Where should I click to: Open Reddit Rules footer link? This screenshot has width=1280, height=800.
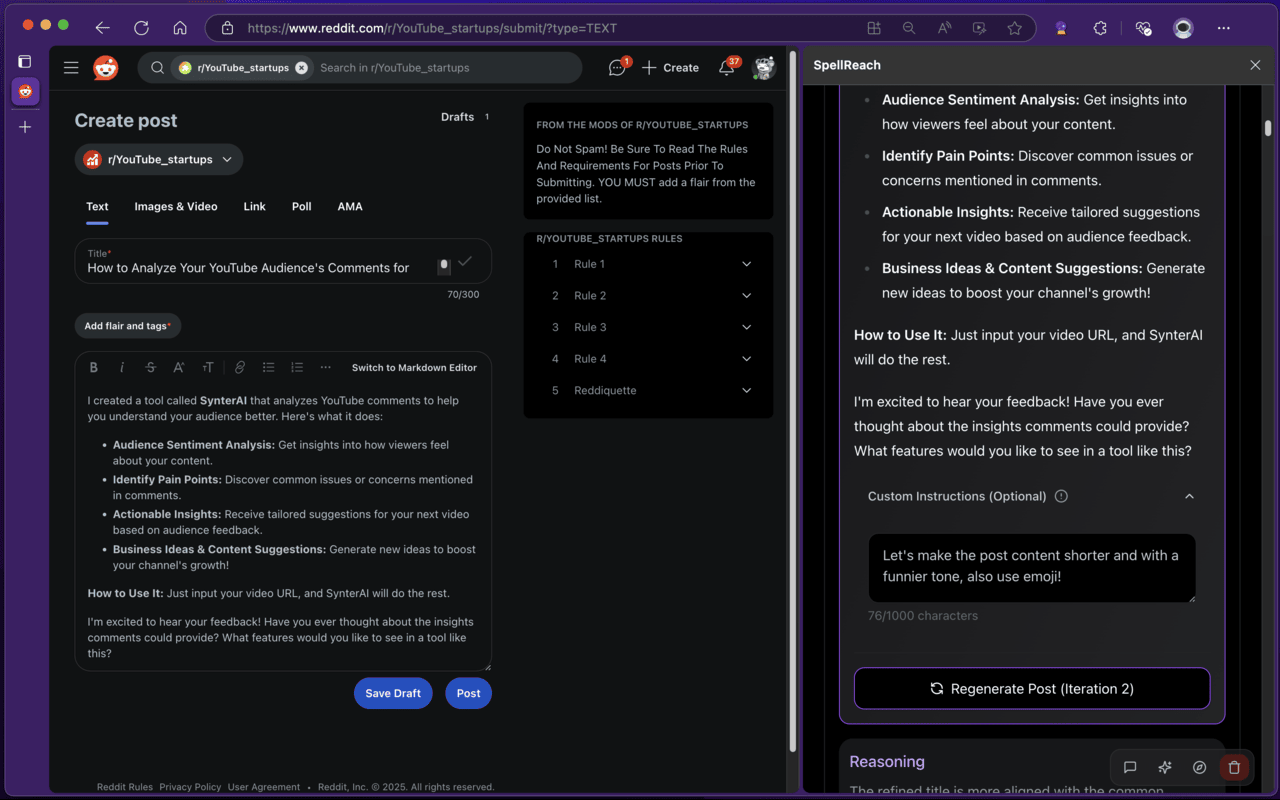click(x=125, y=787)
